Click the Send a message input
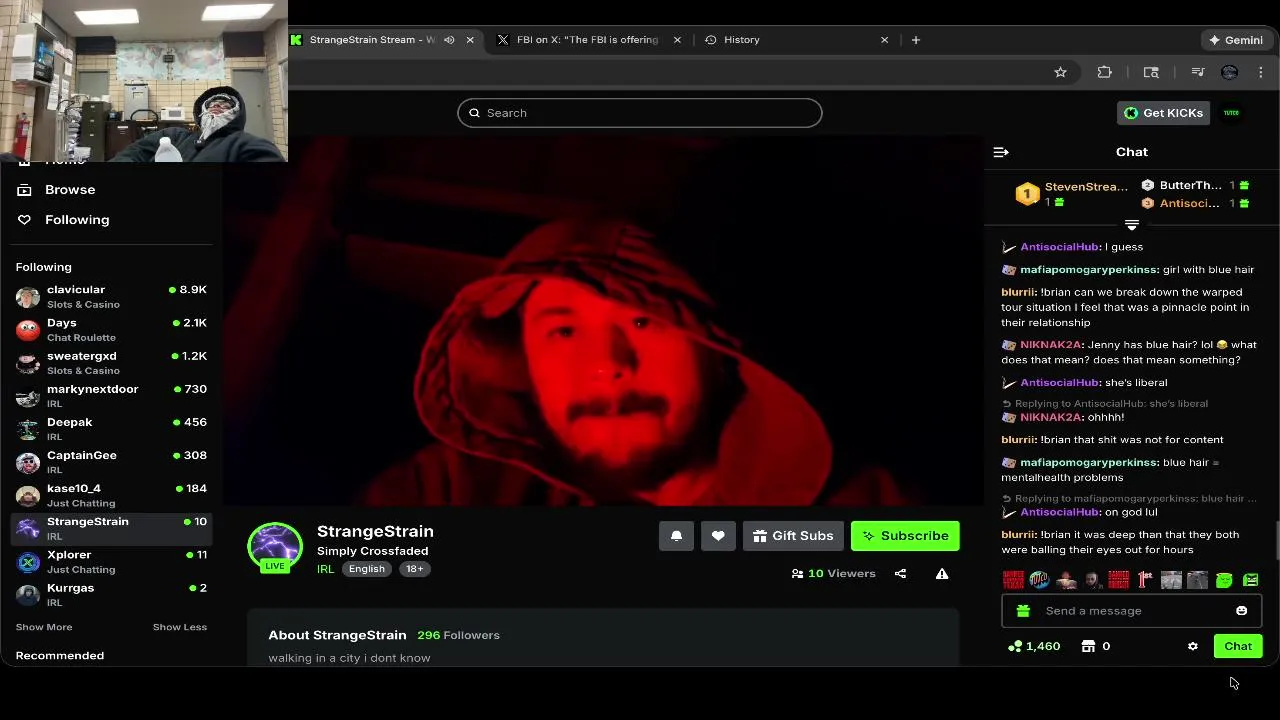Image resolution: width=1280 pixels, height=720 pixels. pos(1132,611)
